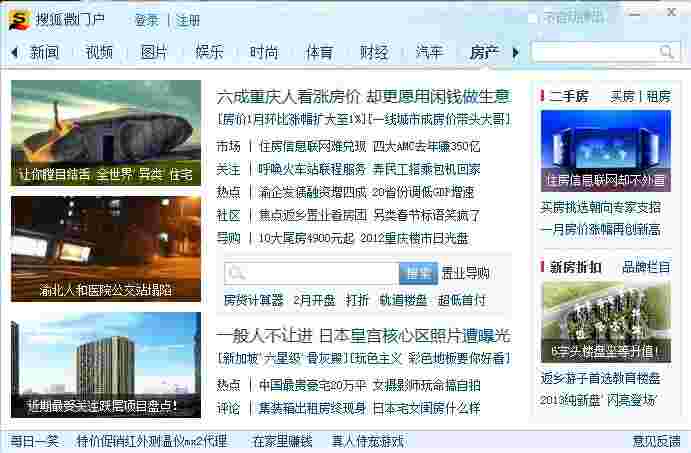Open the 二手房 section thumbnail image

(605, 150)
